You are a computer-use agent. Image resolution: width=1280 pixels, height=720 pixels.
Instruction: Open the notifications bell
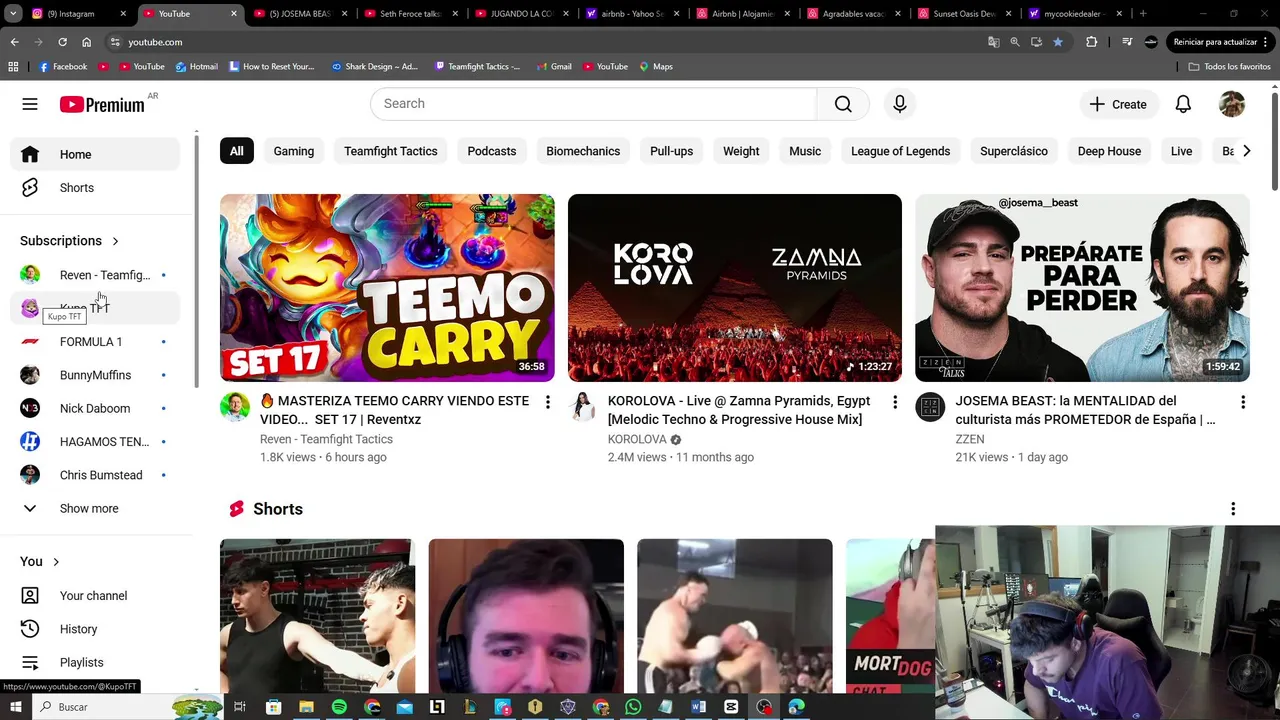1183,104
